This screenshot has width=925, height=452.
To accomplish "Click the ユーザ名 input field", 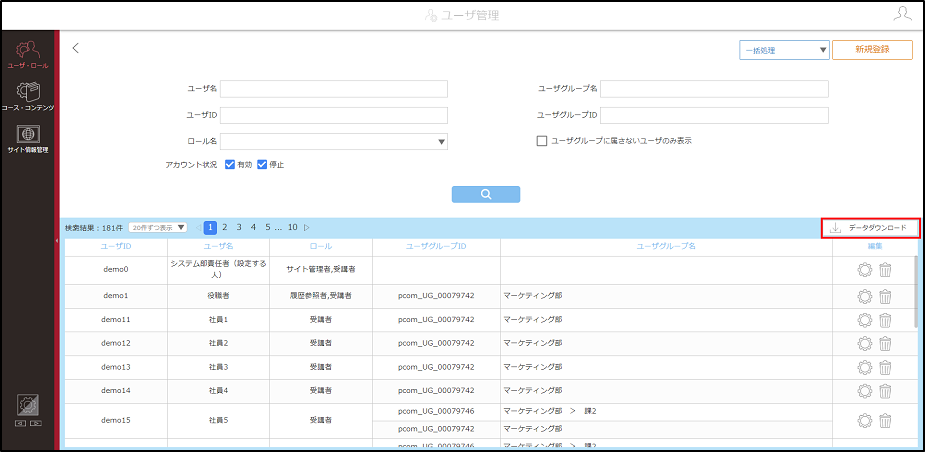I will click(x=334, y=89).
